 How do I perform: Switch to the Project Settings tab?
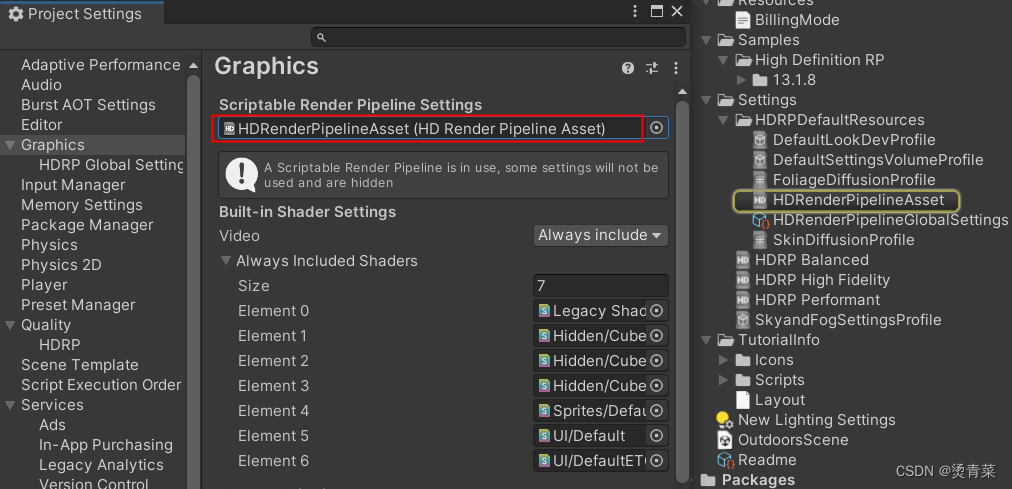point(82,14)
